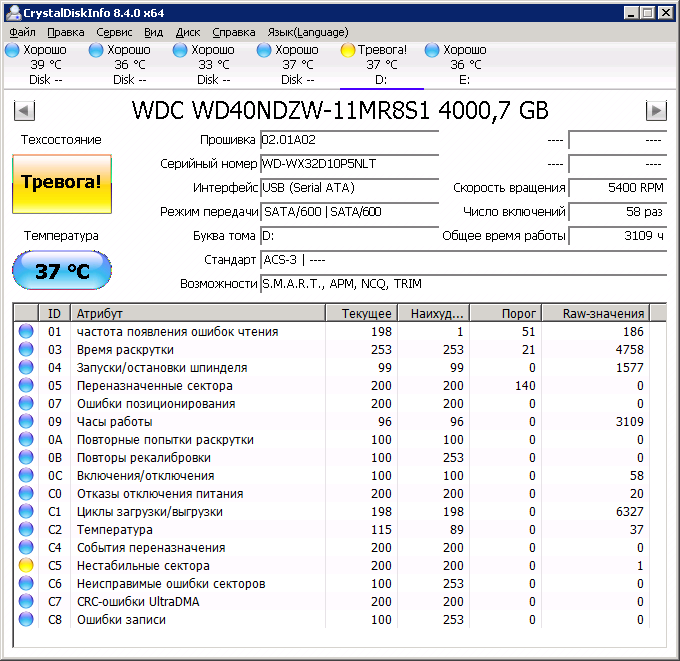Open the Файл menu
Viewport: 680px width, 661px height.
(x=22, y=32)
